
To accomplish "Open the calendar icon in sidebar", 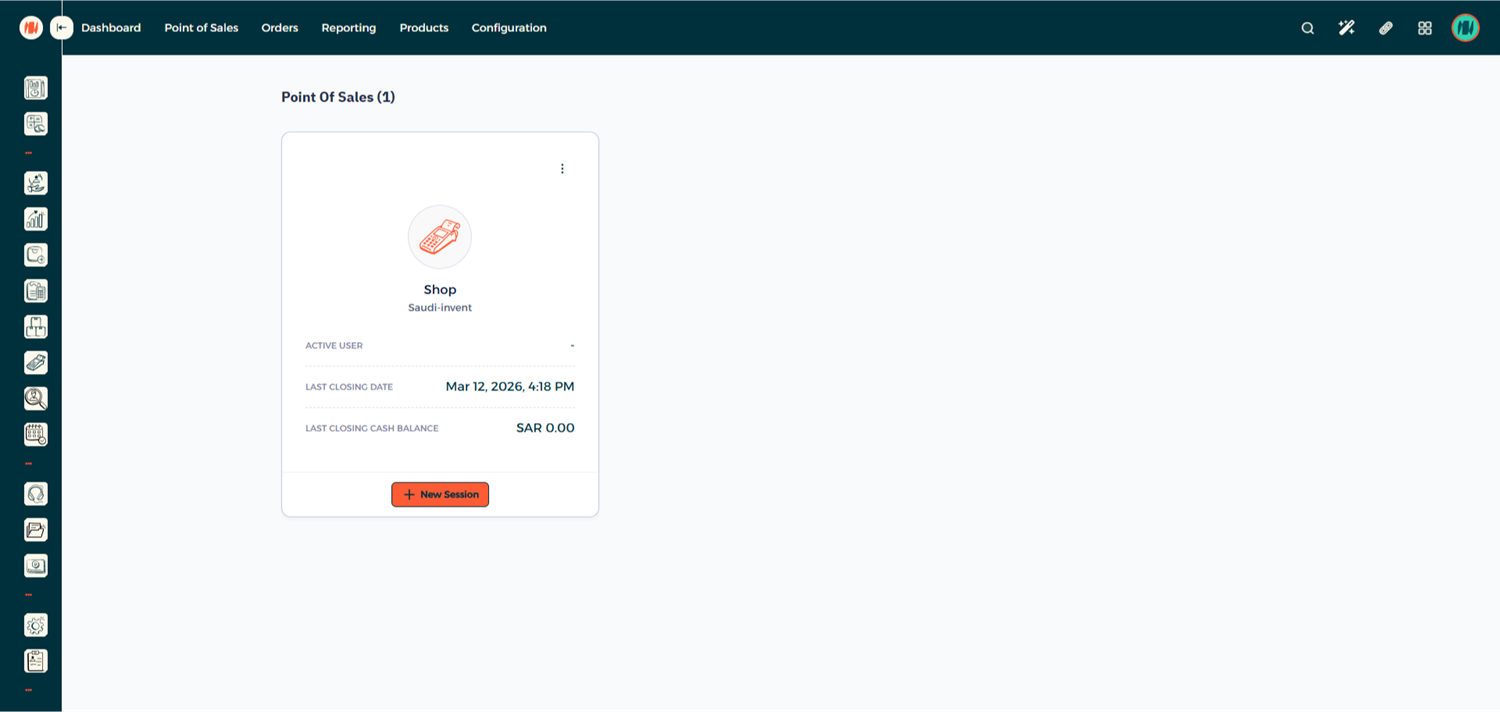I will pos(36,435).
